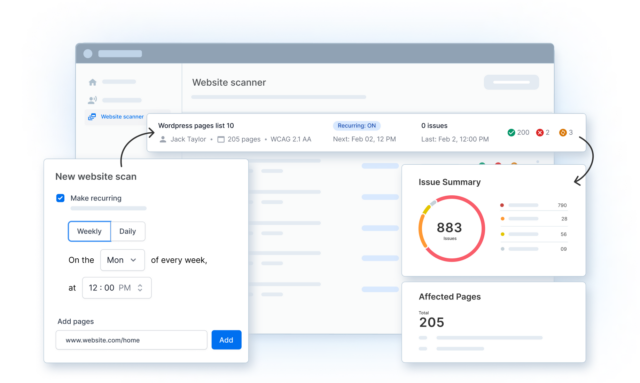Click the www.website.com/home input field
This screenshot has width=640, height=383.
(131, 340)
